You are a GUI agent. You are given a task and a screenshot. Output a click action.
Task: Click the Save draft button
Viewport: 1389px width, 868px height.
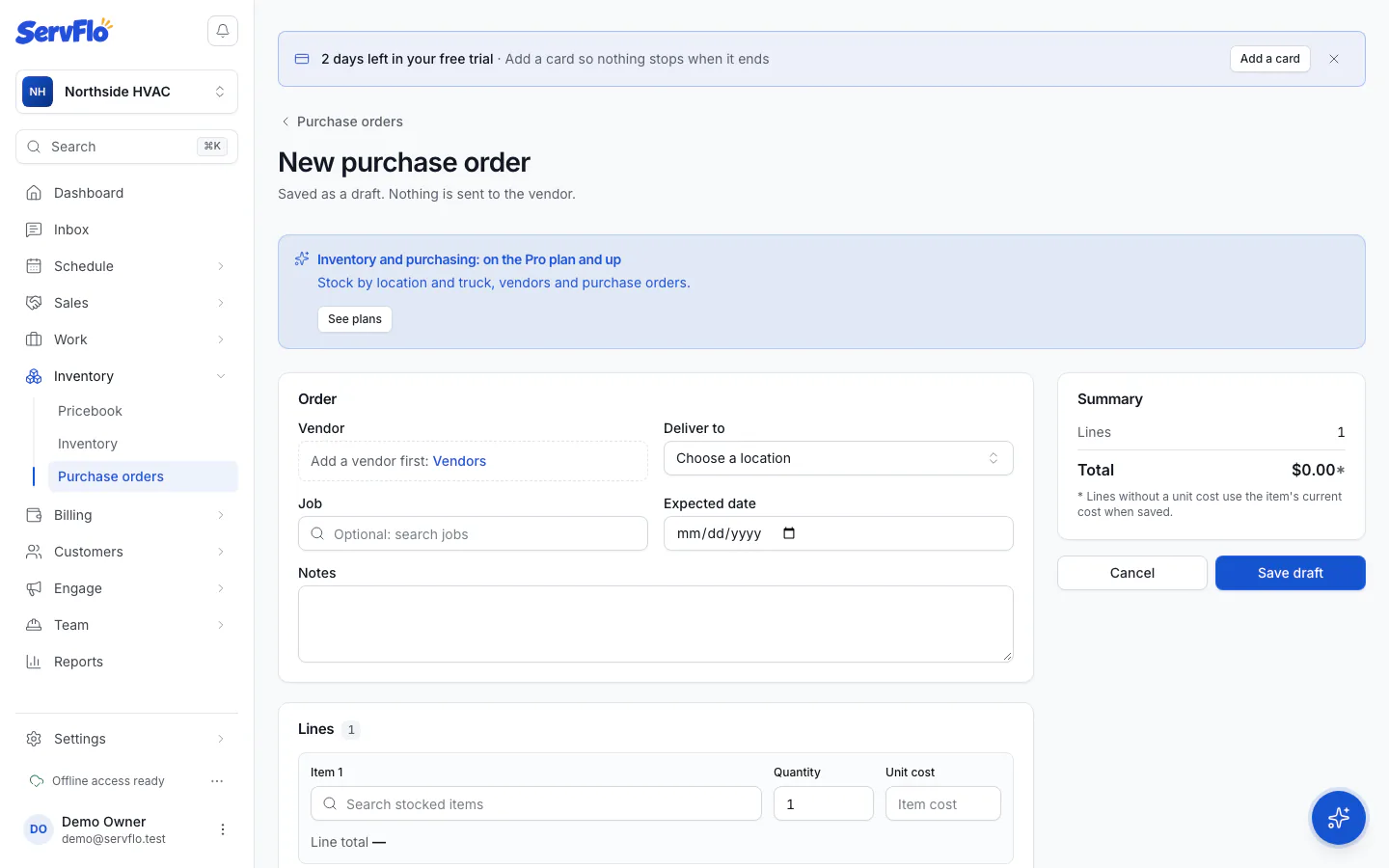(1290, 573)
